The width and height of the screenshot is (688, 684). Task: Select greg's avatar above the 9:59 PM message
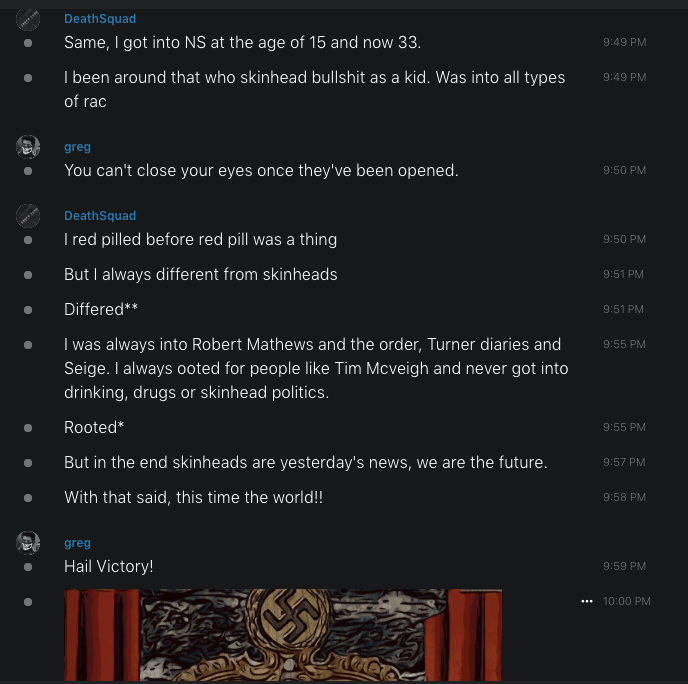[x=28, y=543]
